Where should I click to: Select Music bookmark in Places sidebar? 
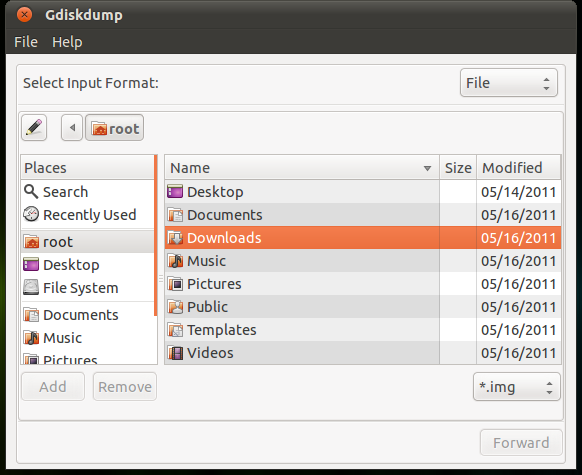tap(88, 338)
